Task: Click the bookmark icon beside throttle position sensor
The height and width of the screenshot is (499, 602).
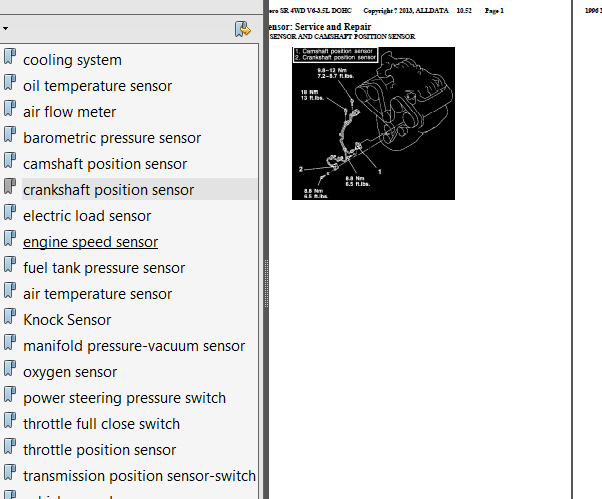Action: [x=10, y=446]
